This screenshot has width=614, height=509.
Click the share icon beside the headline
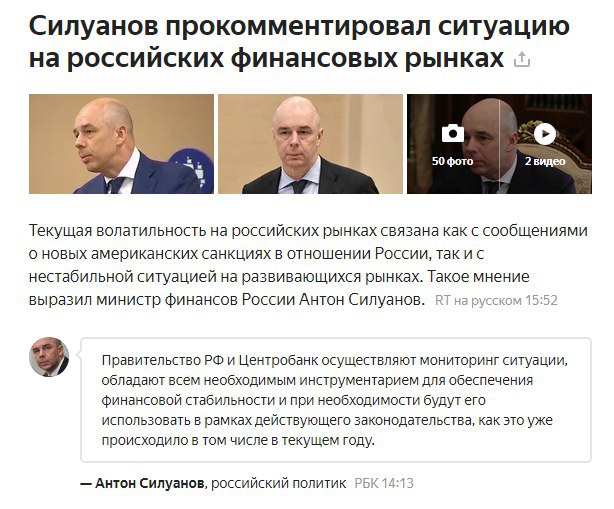(x=522, y=60)
